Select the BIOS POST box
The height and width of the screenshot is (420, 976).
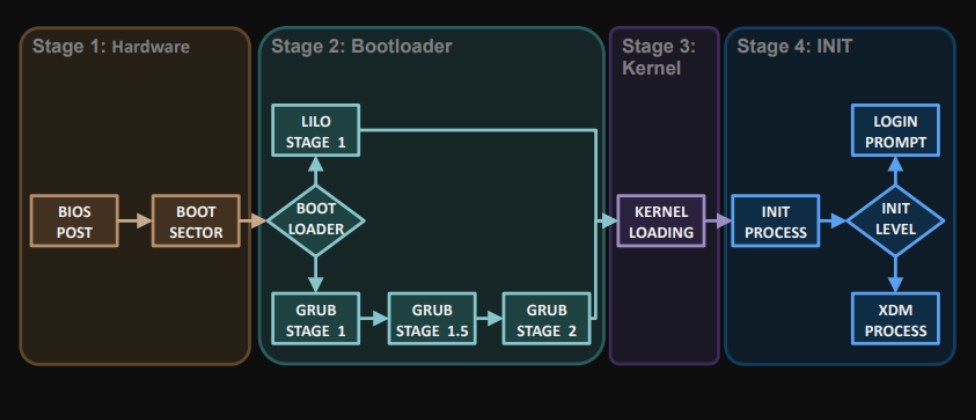74,221
